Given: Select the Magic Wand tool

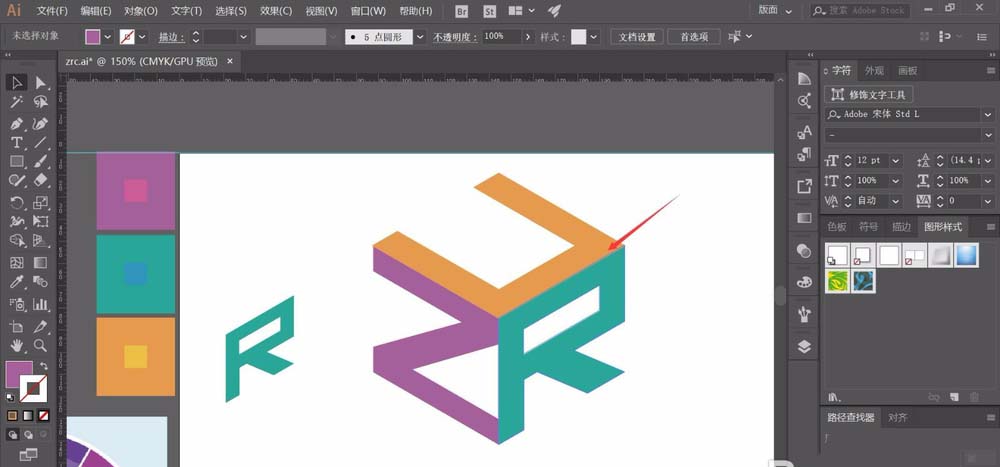Looking at the screenshot, I should [x=17, y=102].
